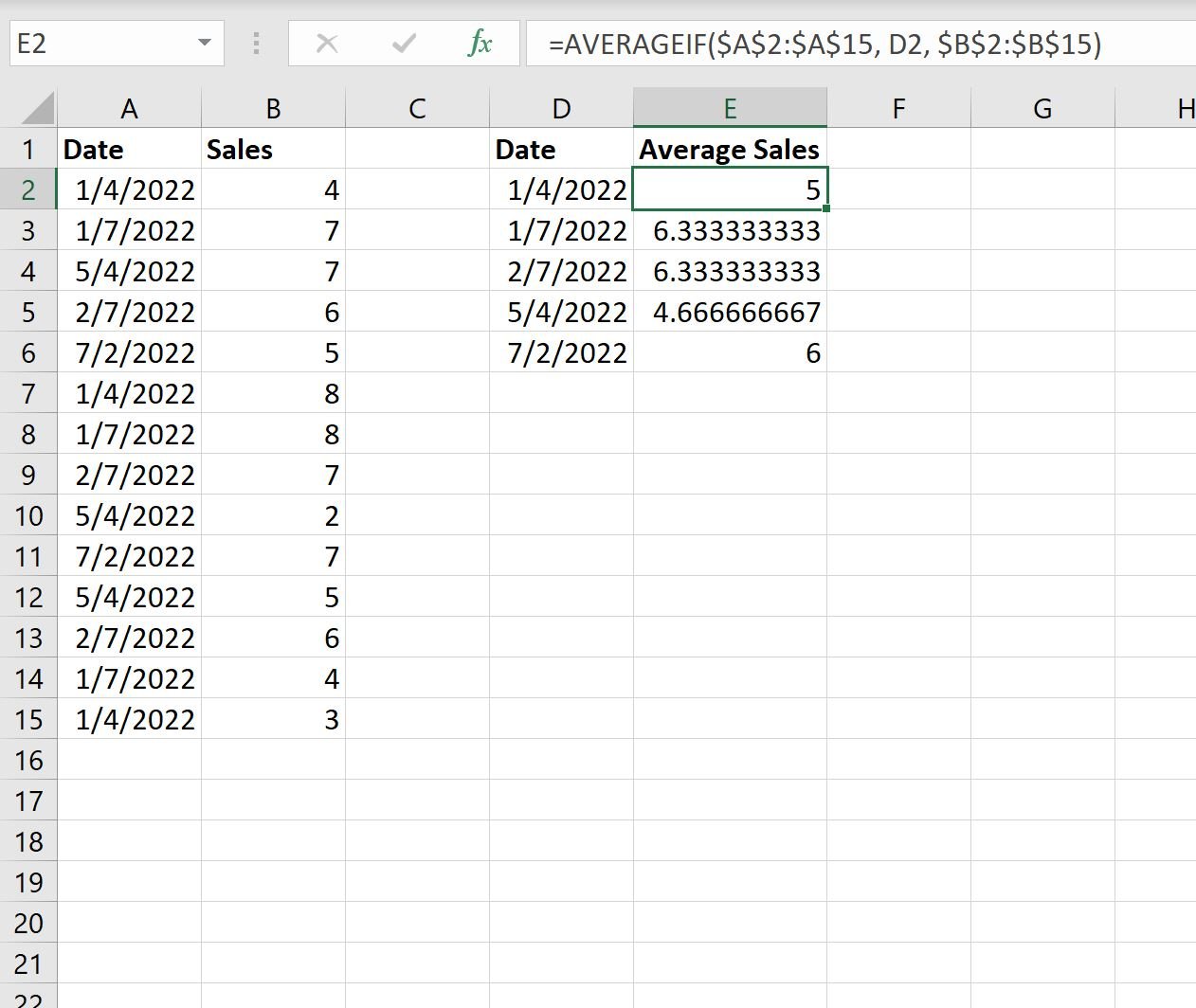Click the Select All corner triangle
1196x1008 pixels.
[38, 108]
